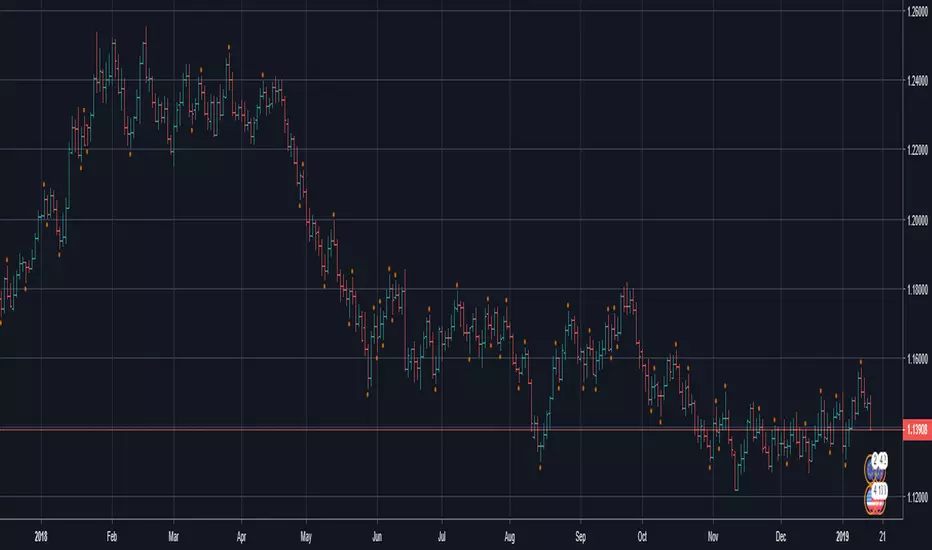Select the red horizontal price line
The width and height of the screenshot is (932, 550).
(x=451, y=429)
